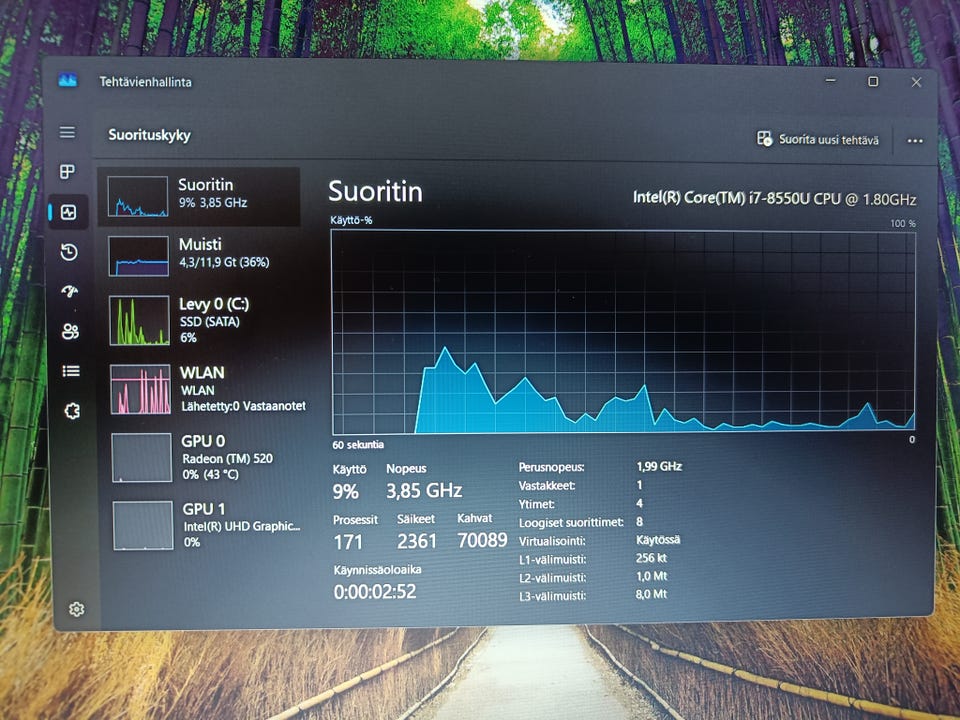Image resolution: width=960 pixels, height=720 pixels.
Task: Click the Muisti mini graph thumbnail
Action: point(138,256)
